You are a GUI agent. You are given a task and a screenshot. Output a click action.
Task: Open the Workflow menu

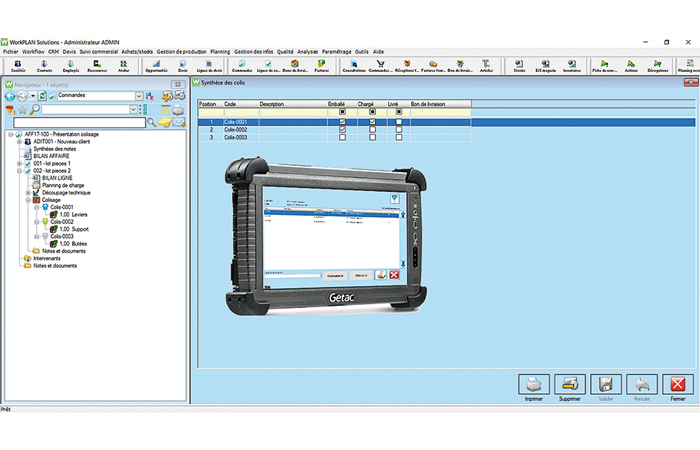tap(33, 52)
